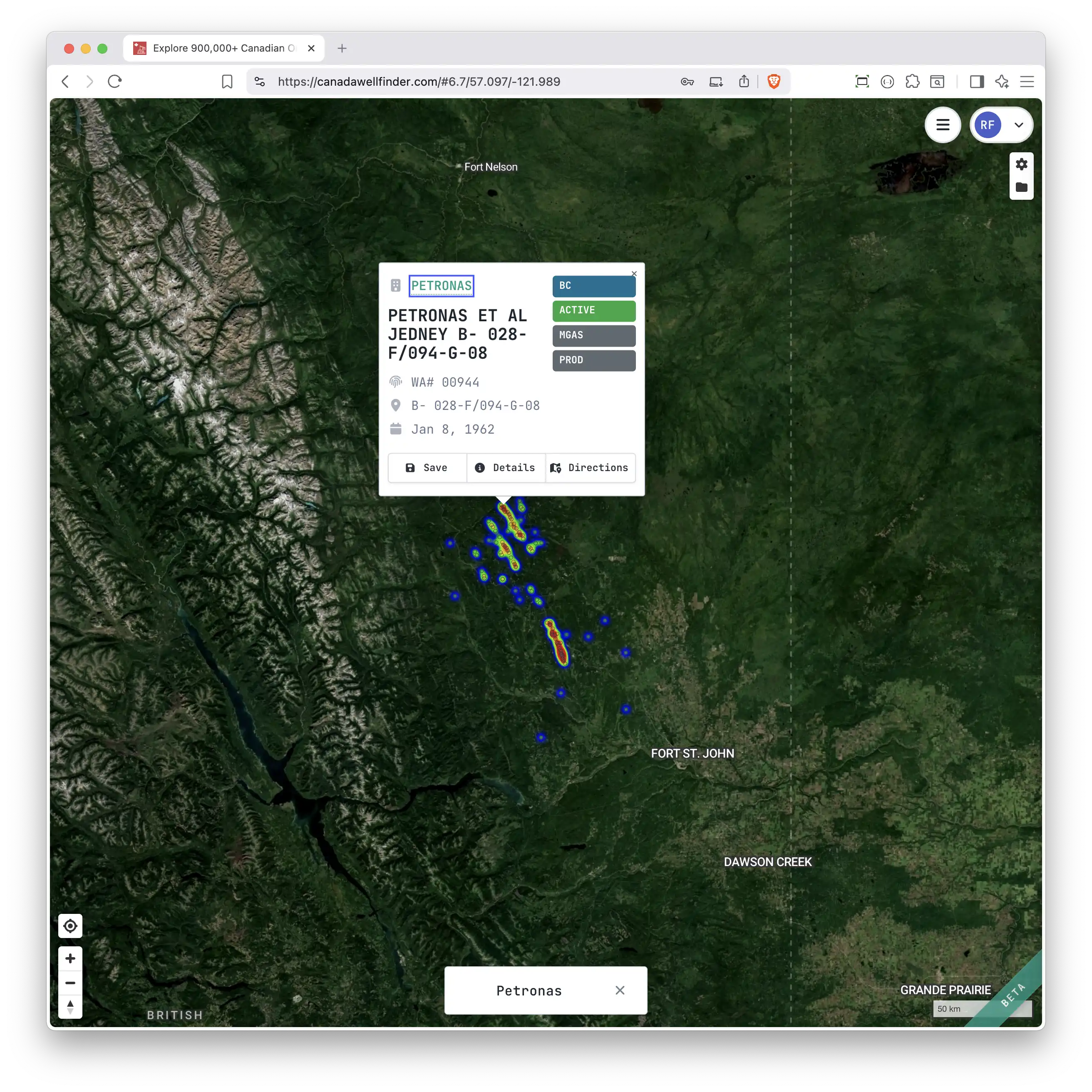Image resolution: width=1092 pixels, height=1092 pixels.
Task: Click the geolocate control on the map
Action: (70, 926)
